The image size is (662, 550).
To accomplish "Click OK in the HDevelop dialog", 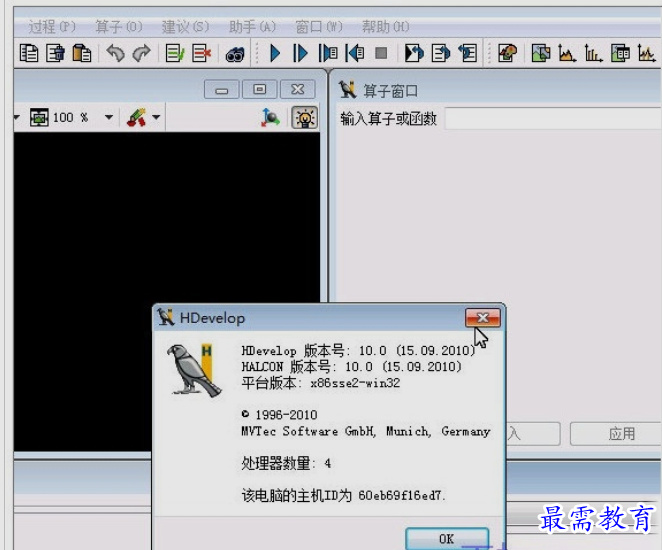I will coord(447,539).
